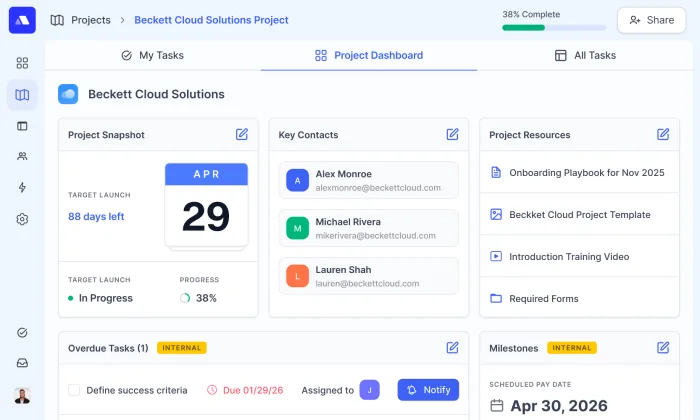
Task: Click the app logo in the sidebar
Action: [x=22, y=20]
